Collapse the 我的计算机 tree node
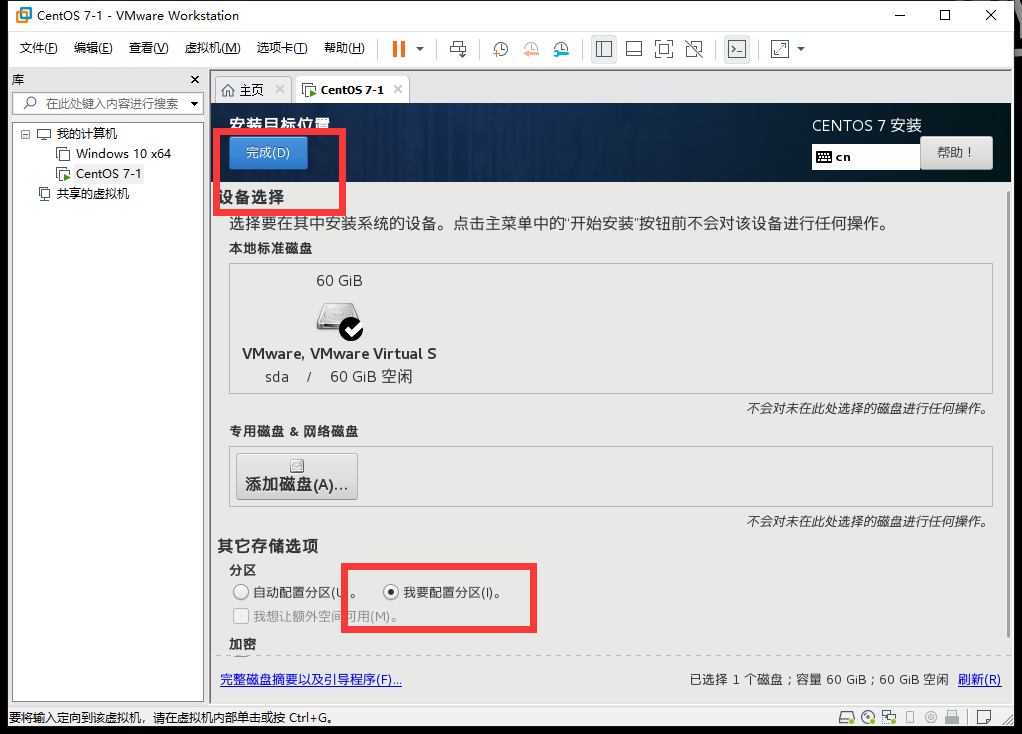The image size is (1022, 734). pyautogui.click(x=25, y=134)
